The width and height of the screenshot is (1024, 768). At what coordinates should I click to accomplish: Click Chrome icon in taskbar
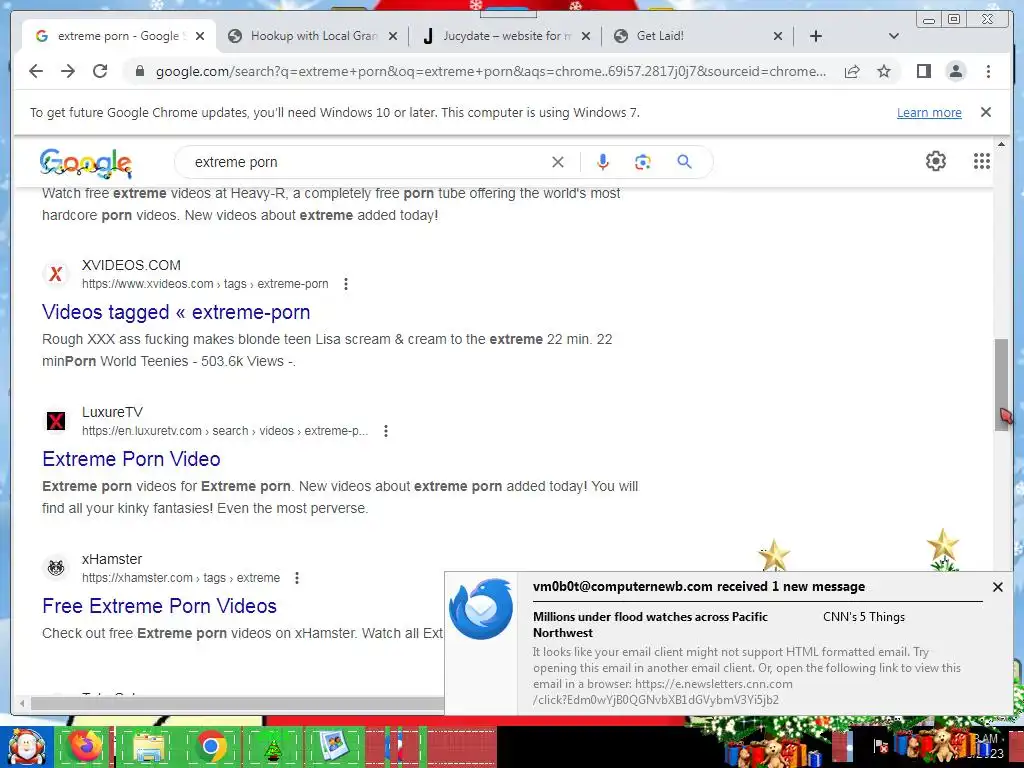click(210, 746)
